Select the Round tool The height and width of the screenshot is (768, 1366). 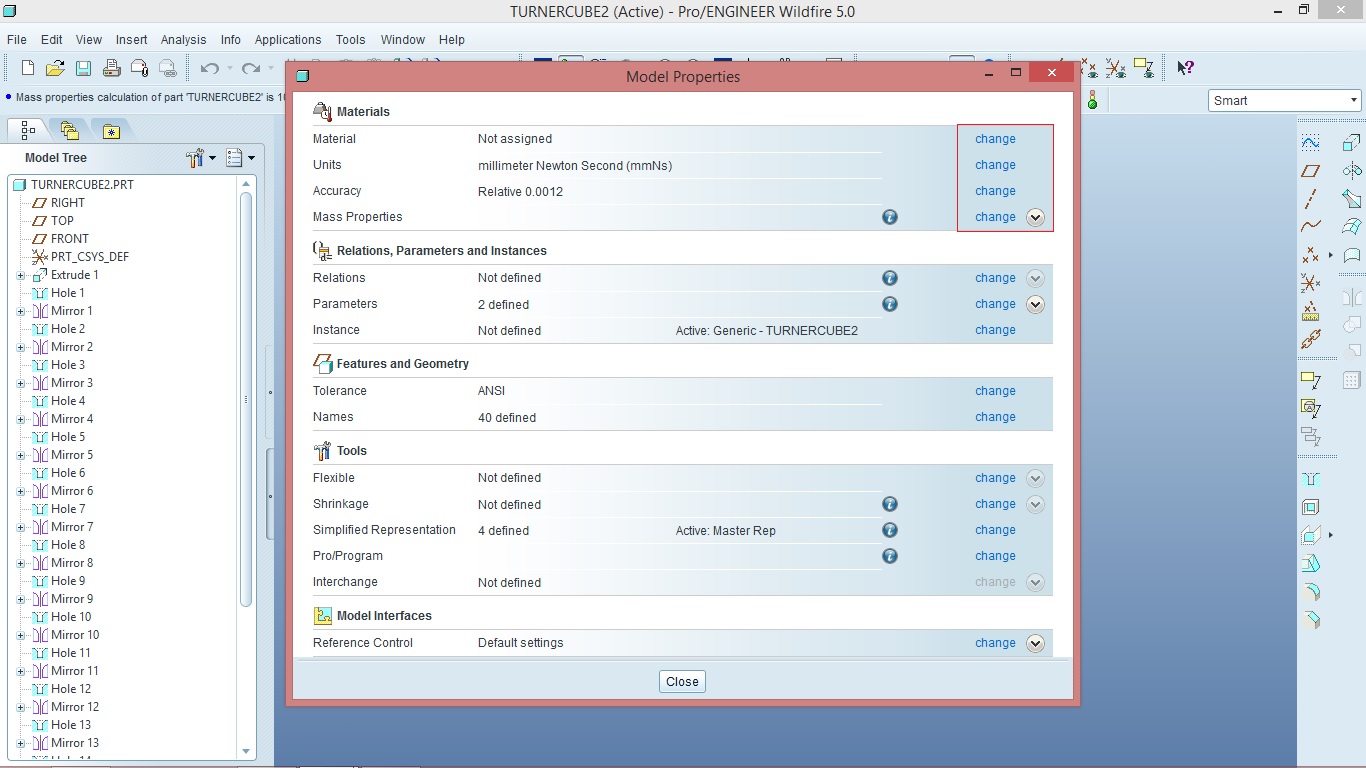tap(1311, 592)
